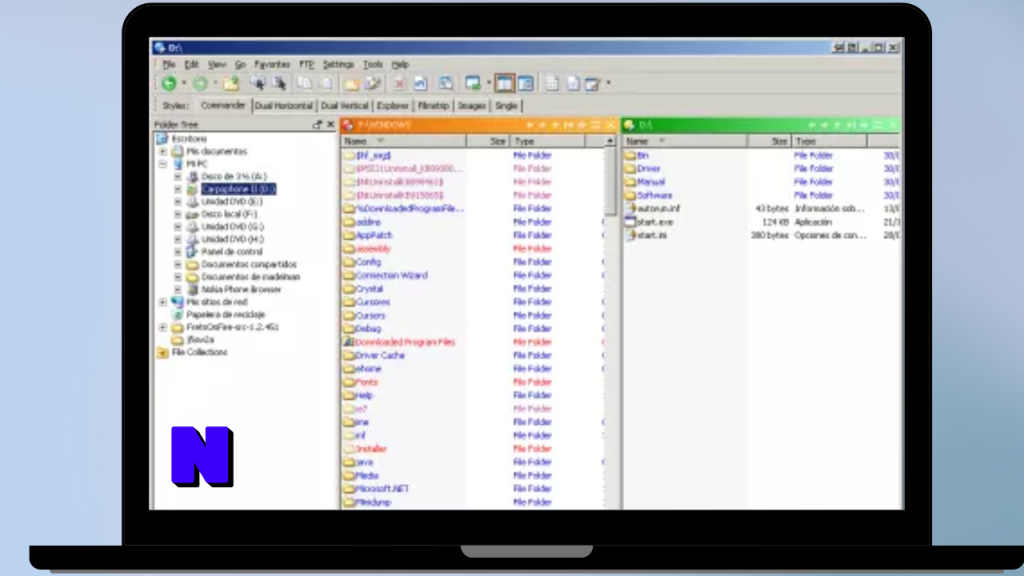1024x576 pixels.
Task: Open the Tools menu
Action: [x=373, y=65]
